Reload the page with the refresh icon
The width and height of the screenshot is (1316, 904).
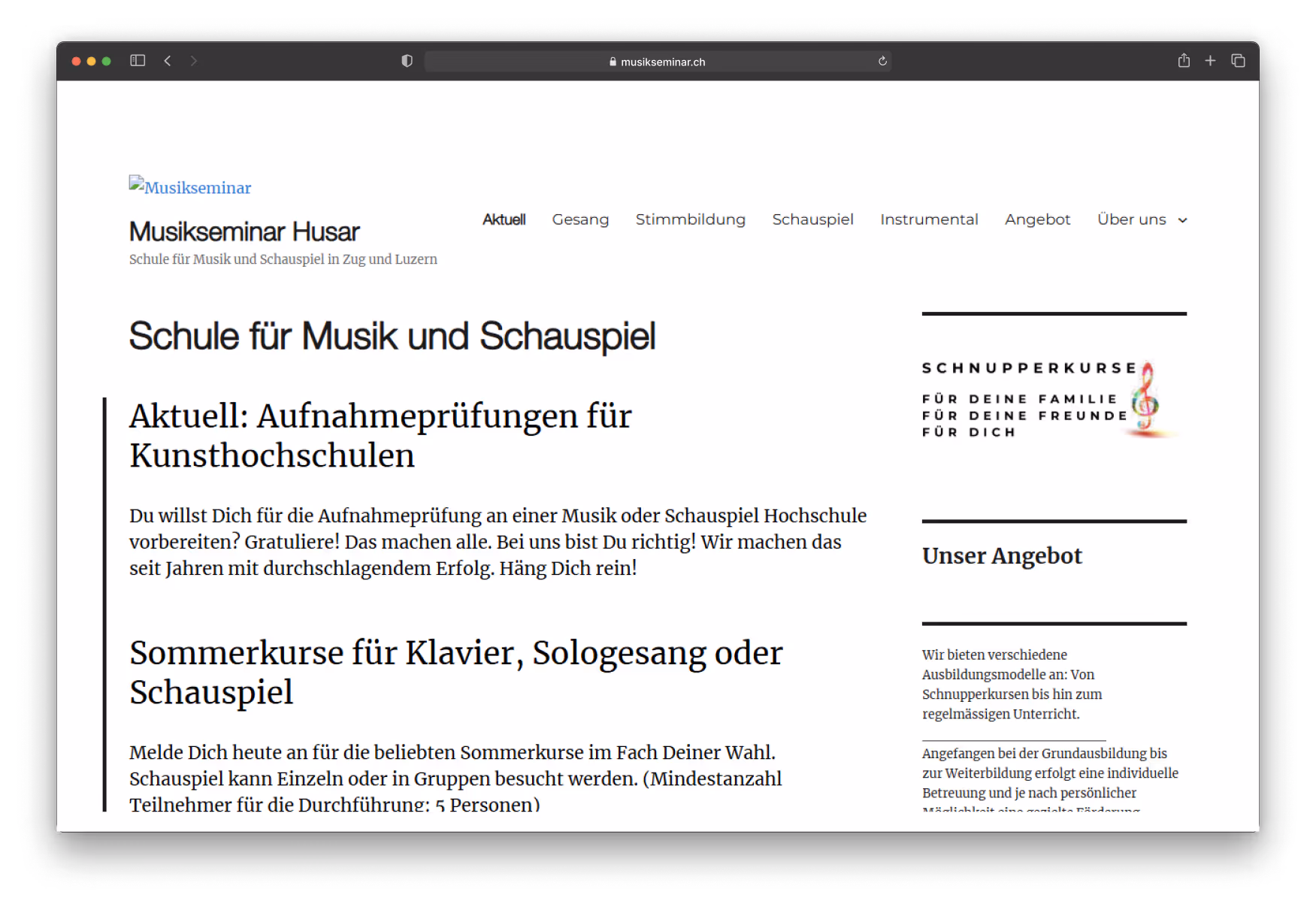point(882,61)
